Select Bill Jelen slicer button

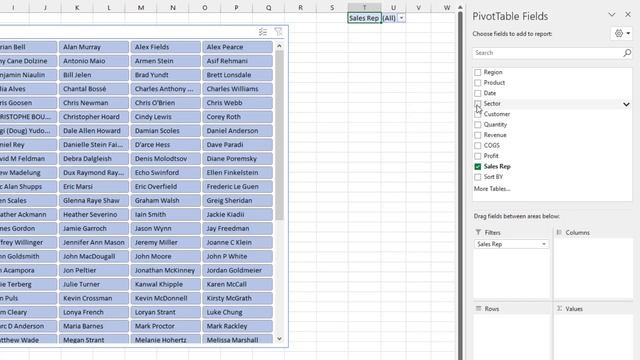[93, 75]
